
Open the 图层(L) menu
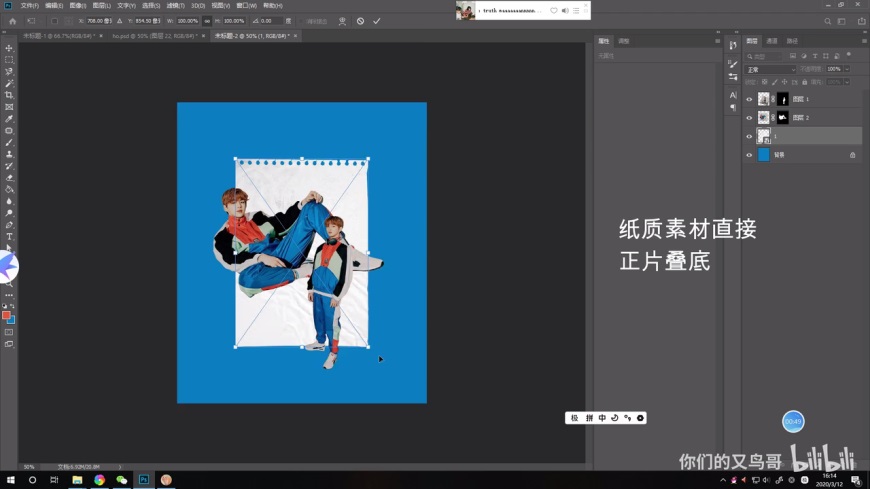pos(102,6)
